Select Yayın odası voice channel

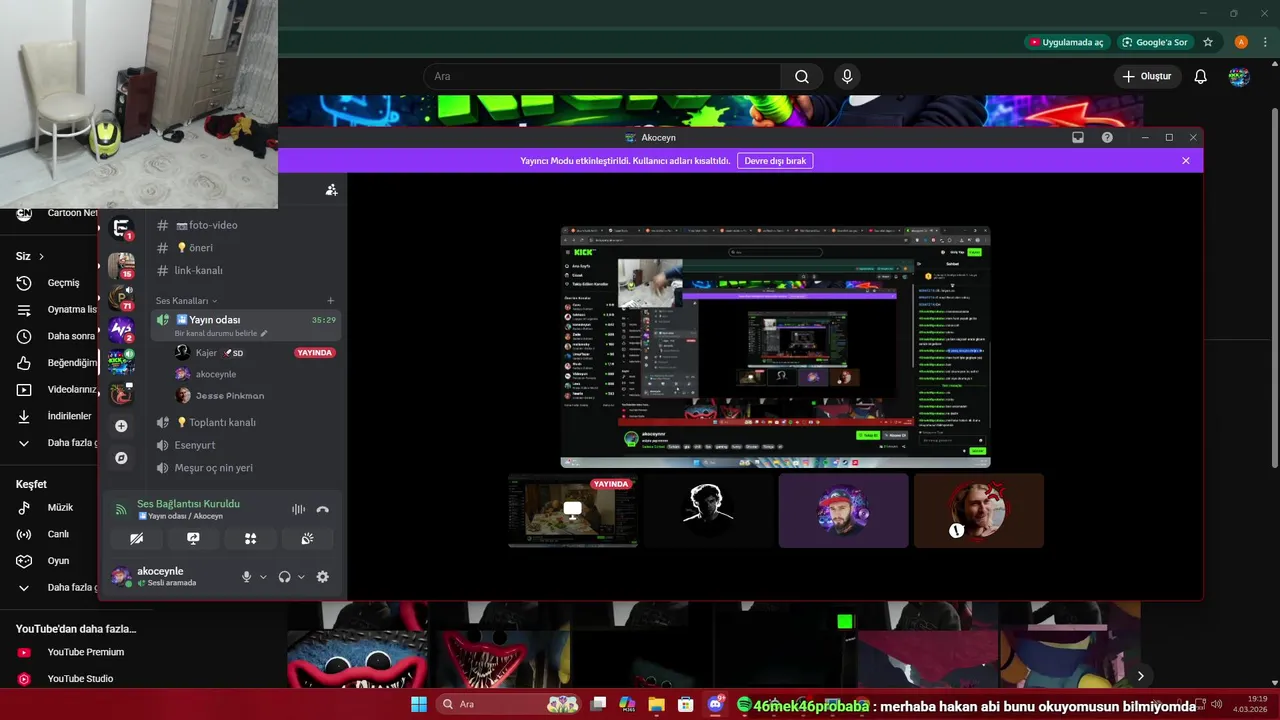pyautogui.click(x=245, y=325)
